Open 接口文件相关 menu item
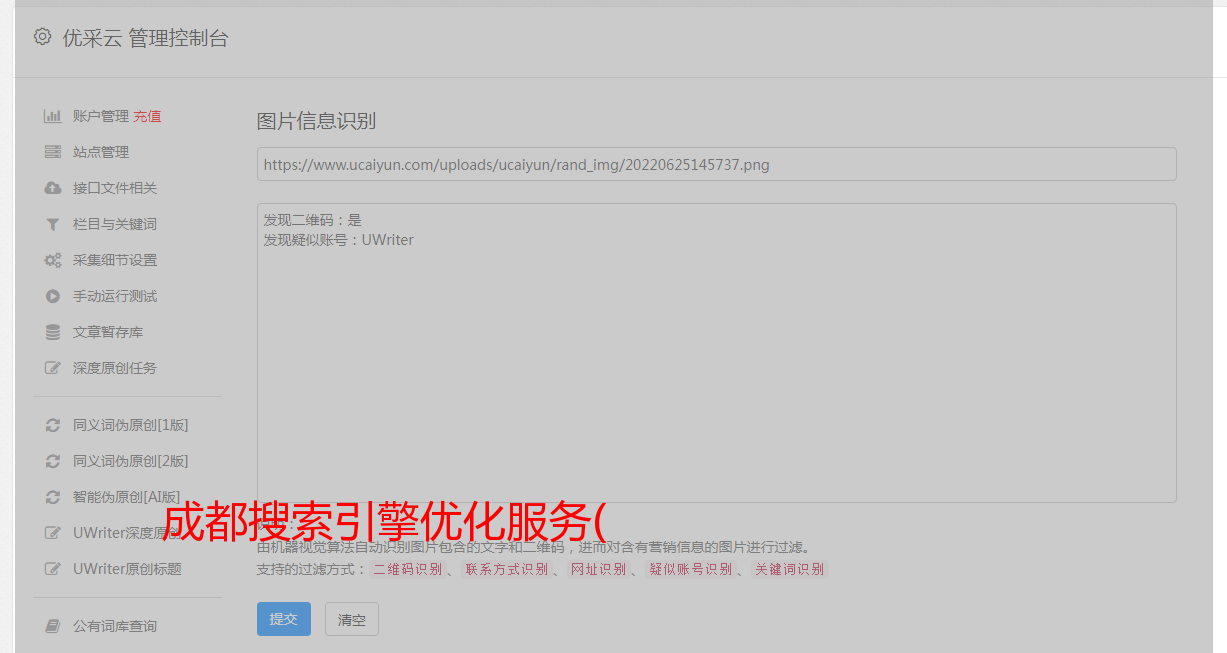Image resolution: width=1227 pixels, height=653 pixels. click(x=115, y=188)
